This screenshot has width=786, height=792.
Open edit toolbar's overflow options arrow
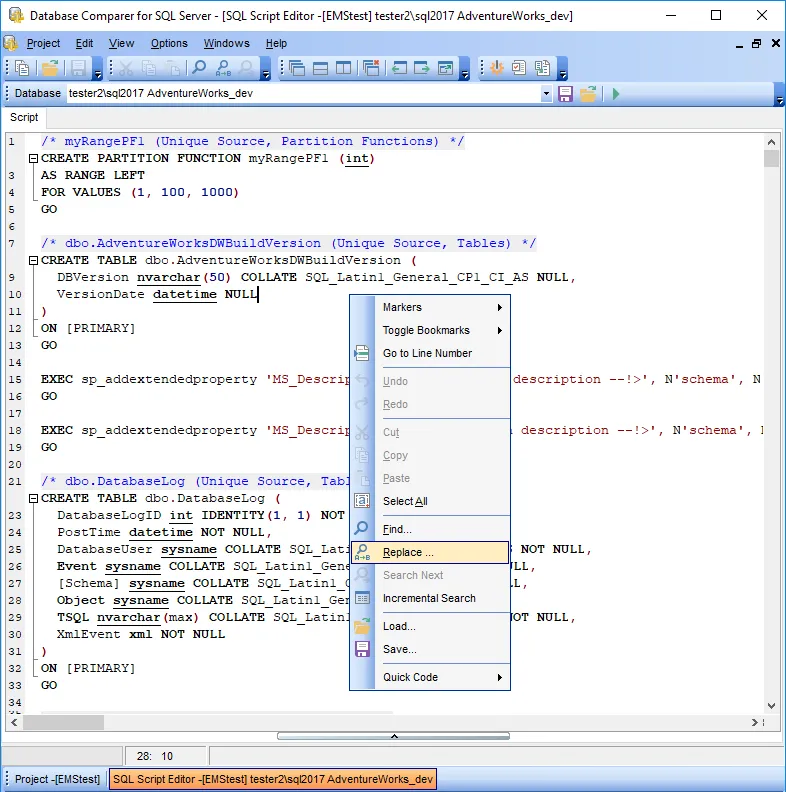[266, 69]
